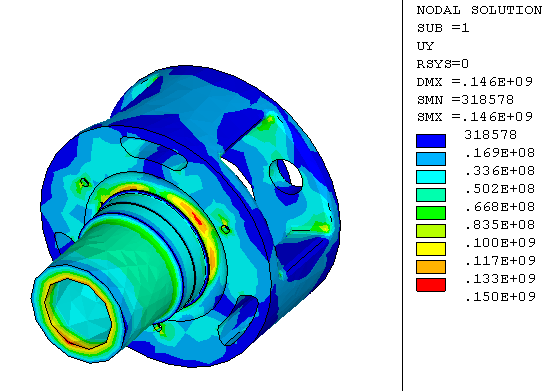The height and width of the screenshot is (391, 554).
Task: Click the legend value .100E+09
Action: 500,243
